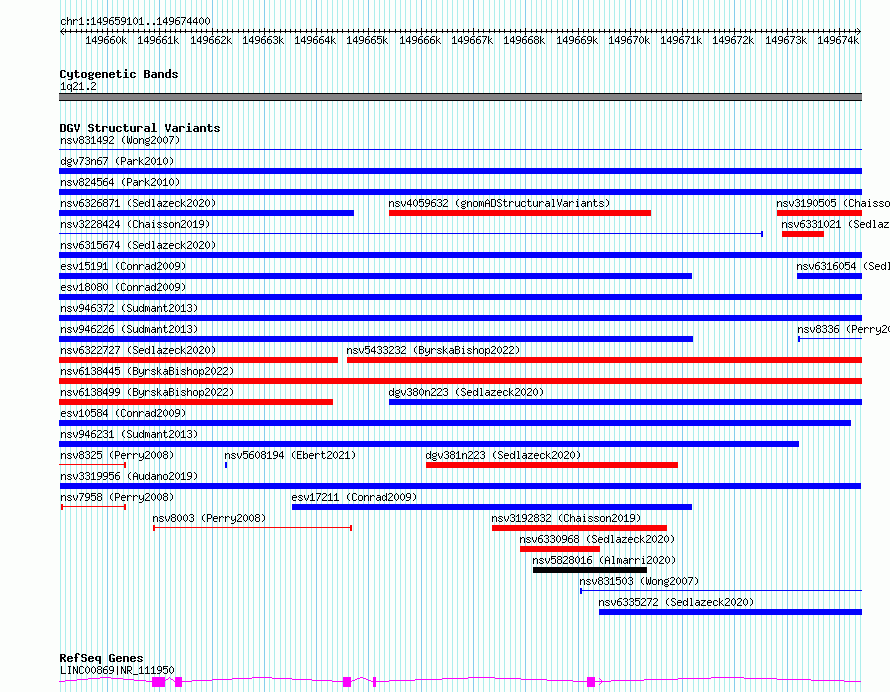Screen dimensions: 890x692
Task: Open nsv6335272 (Sedlazeck2020) label
Action: pos(676,602)
